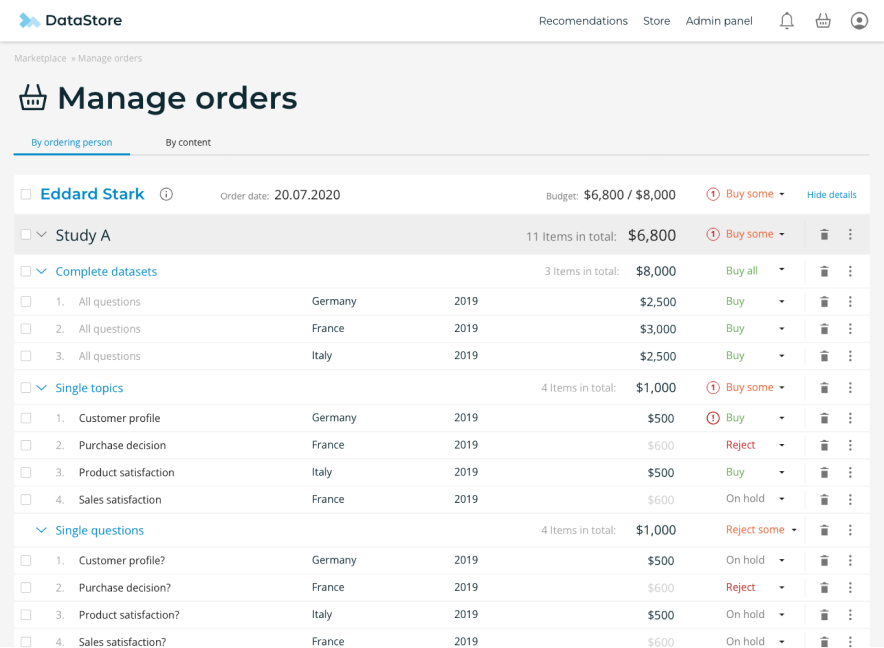The height and width of the screenshot is (648, 884).
Task: Tick checkbox for Italy All questions row
Action: [26, 356]
